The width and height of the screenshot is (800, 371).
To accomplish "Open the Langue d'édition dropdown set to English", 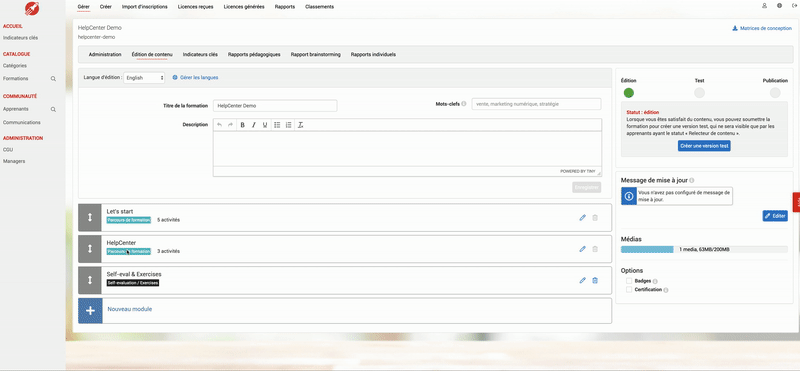I will [144, 78].
